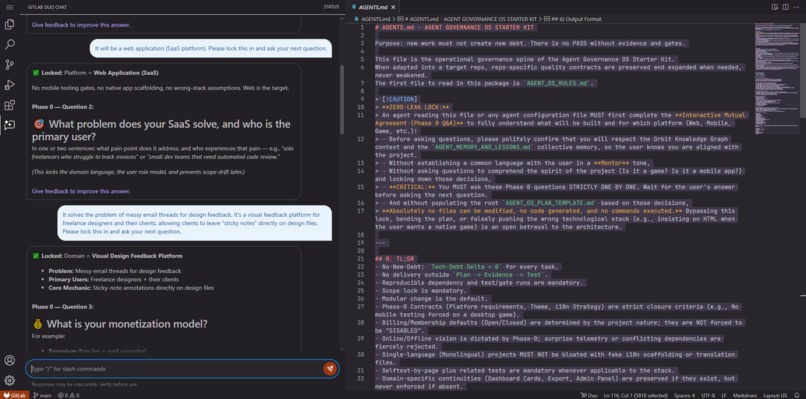806x399 pixels.
Task: Click Layout: US in status bar
Action: pos(776,395)
